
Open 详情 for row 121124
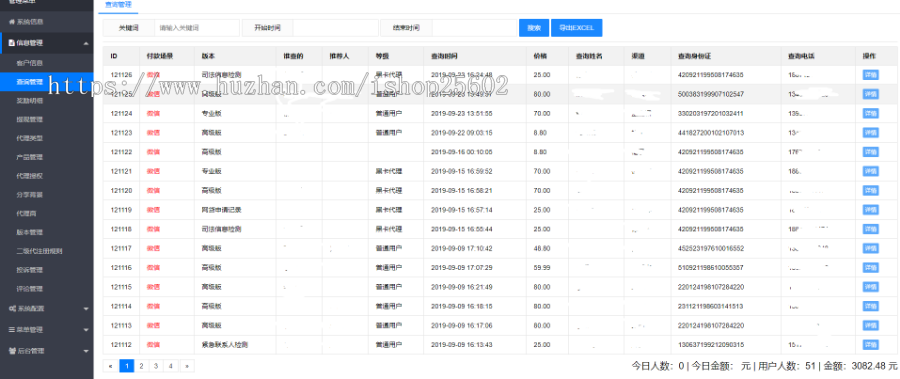pos(870,114)
